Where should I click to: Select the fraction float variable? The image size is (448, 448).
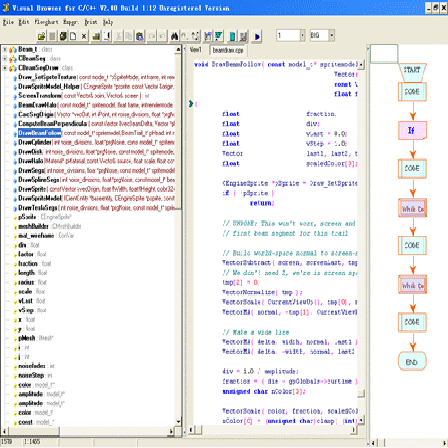click(28, 264)
